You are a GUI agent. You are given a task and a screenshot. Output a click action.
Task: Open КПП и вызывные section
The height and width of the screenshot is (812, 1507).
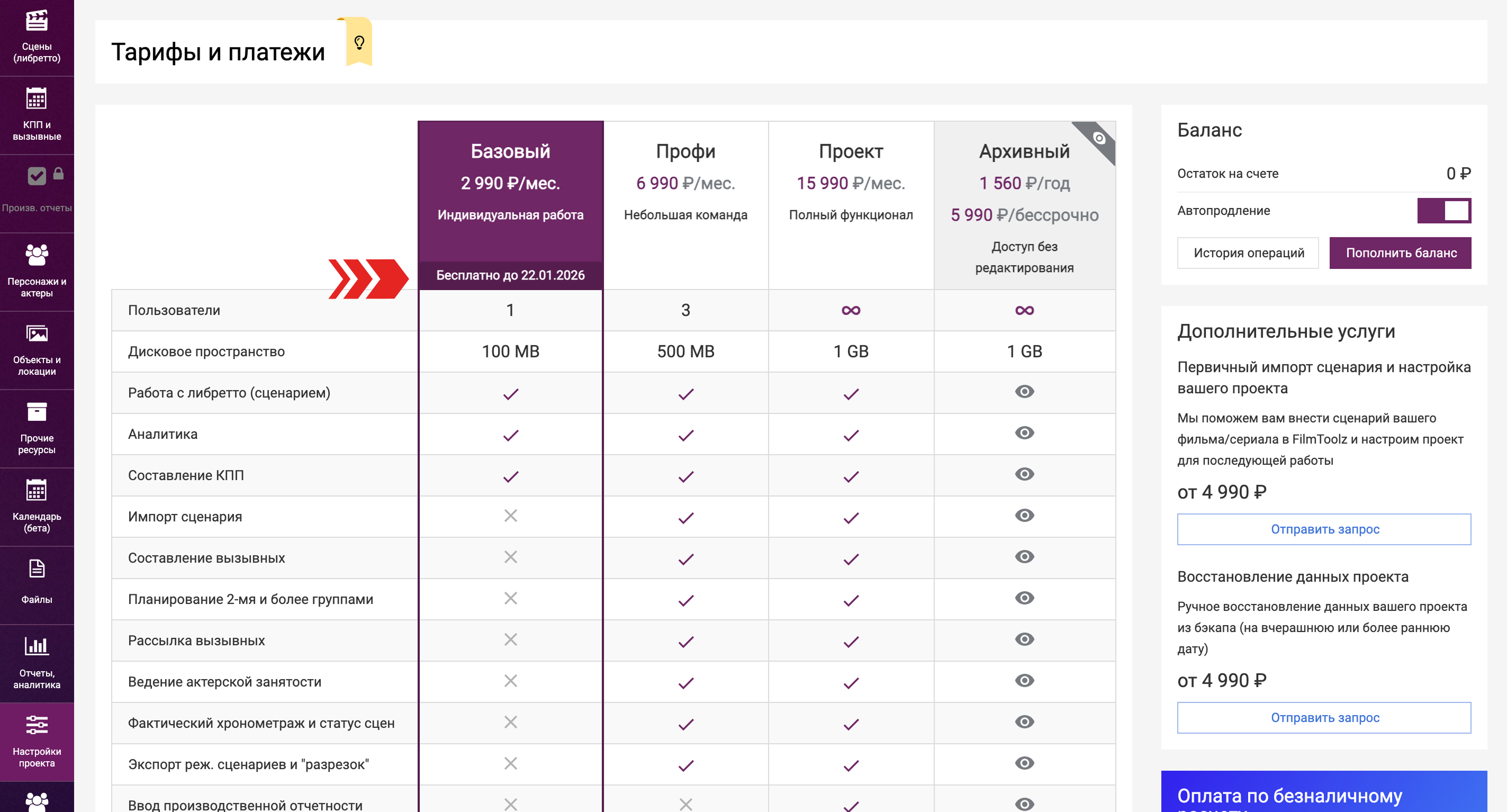click(37, 115)
